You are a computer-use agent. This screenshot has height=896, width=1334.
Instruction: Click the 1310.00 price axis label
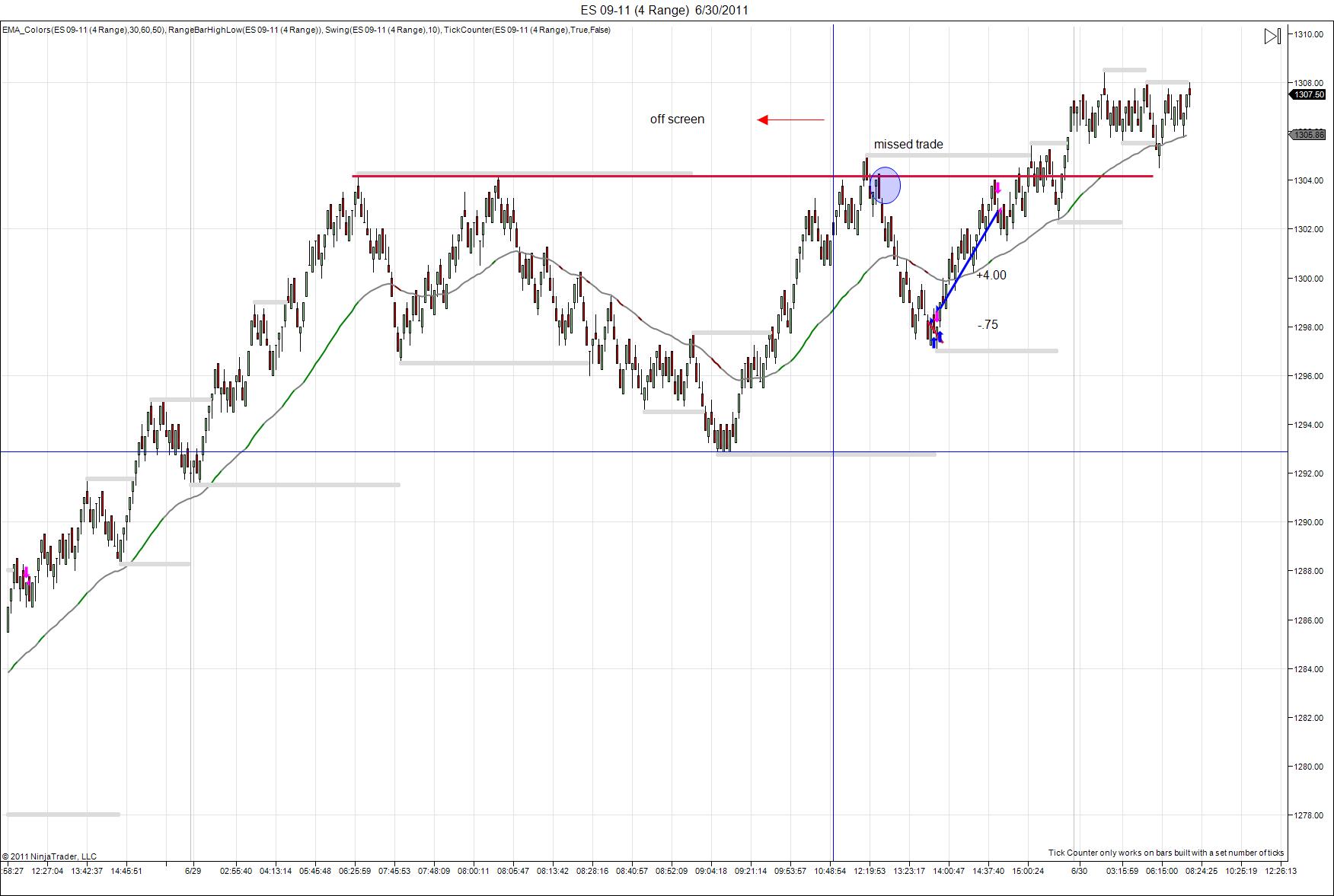tap(1308, 34)
